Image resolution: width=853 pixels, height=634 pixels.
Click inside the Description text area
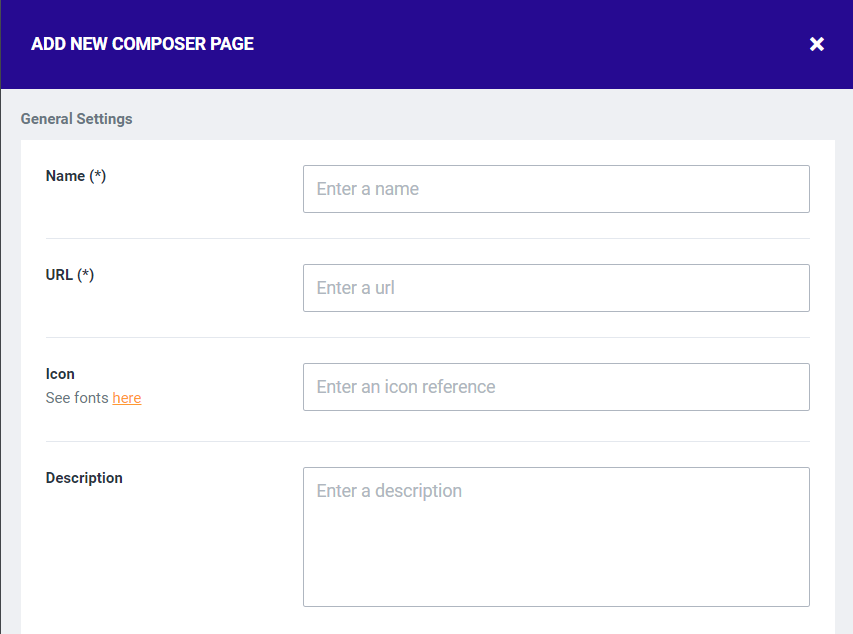(x=556, y=536)
